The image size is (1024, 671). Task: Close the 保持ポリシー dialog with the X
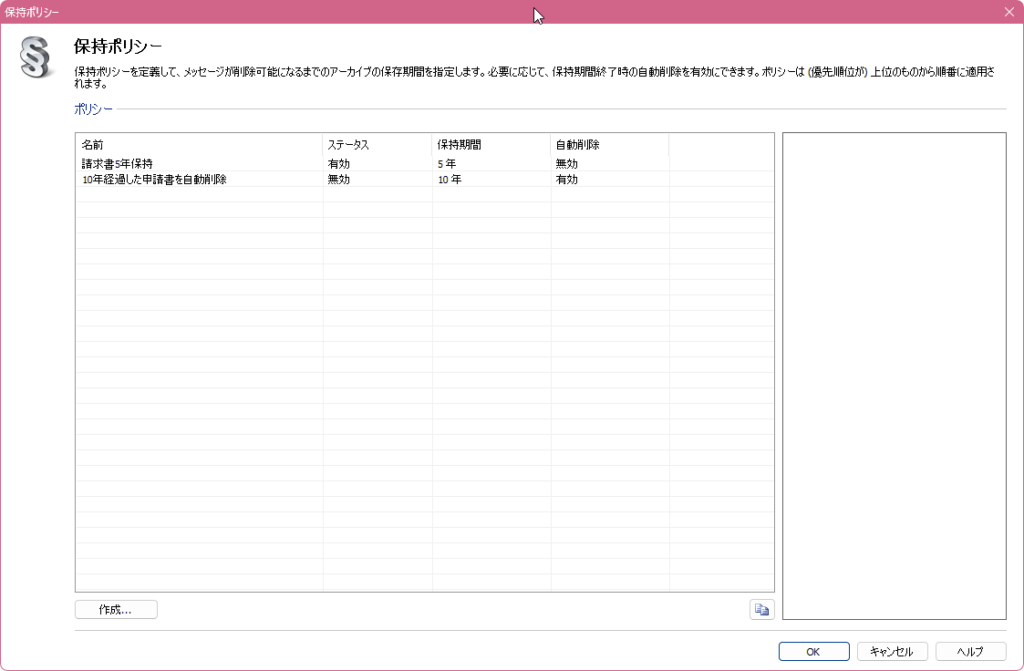point(1007,11)
